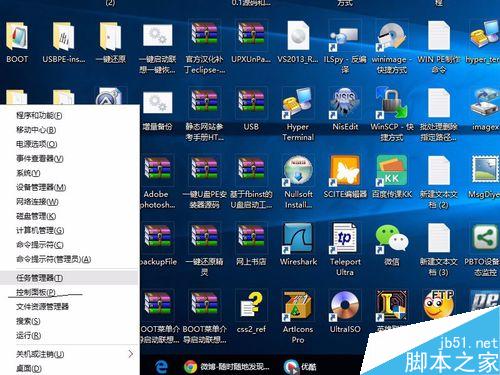Select the UltraISO shortcut icon
Screen dimensions: 500x375
(x=345, y=307)
